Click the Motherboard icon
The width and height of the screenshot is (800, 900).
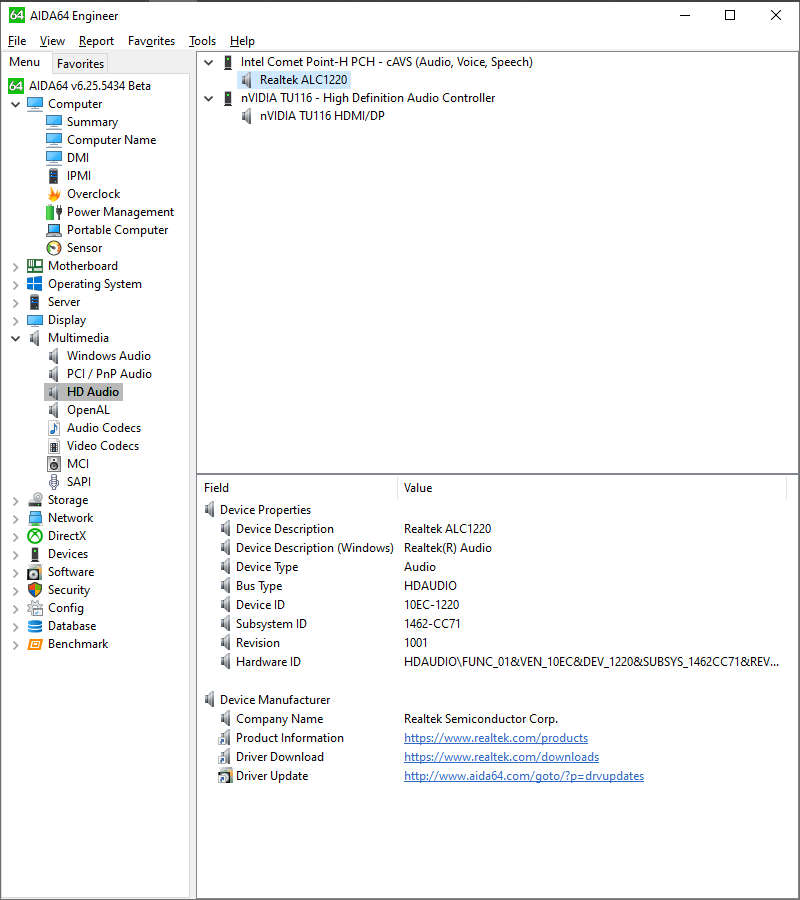pyautogui.click(x=35, y=266)
